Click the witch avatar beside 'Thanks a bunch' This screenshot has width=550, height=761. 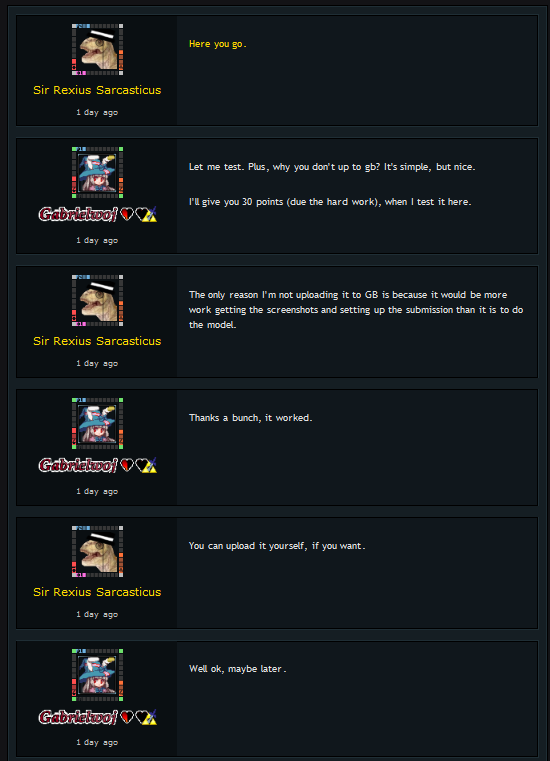[97, 423]
